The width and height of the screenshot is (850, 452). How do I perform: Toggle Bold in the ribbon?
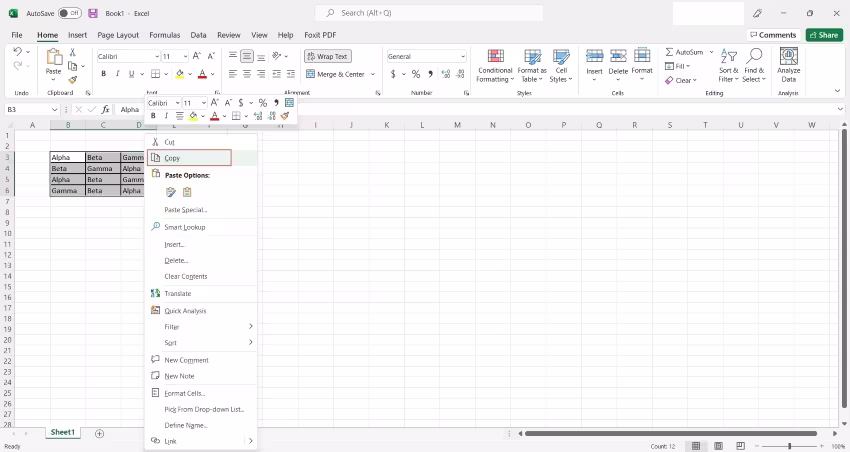click(103, 74)
